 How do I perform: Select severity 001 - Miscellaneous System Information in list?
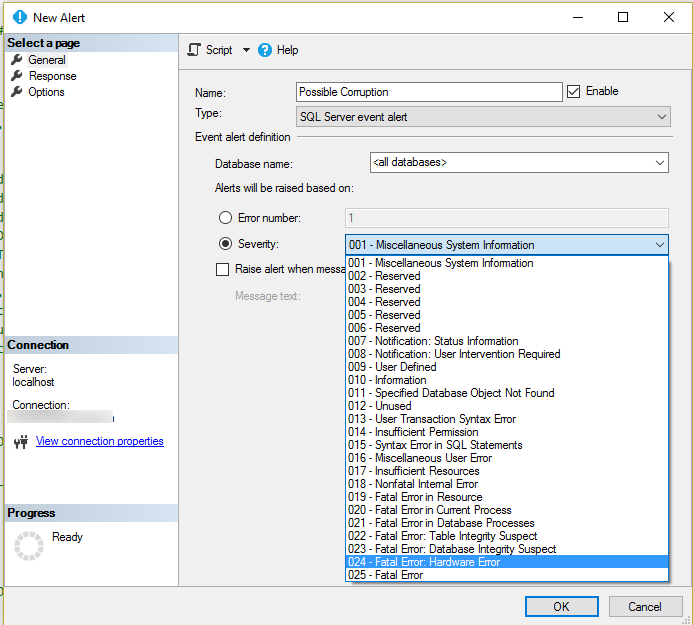pyautogui.click(x=506, y=263)
